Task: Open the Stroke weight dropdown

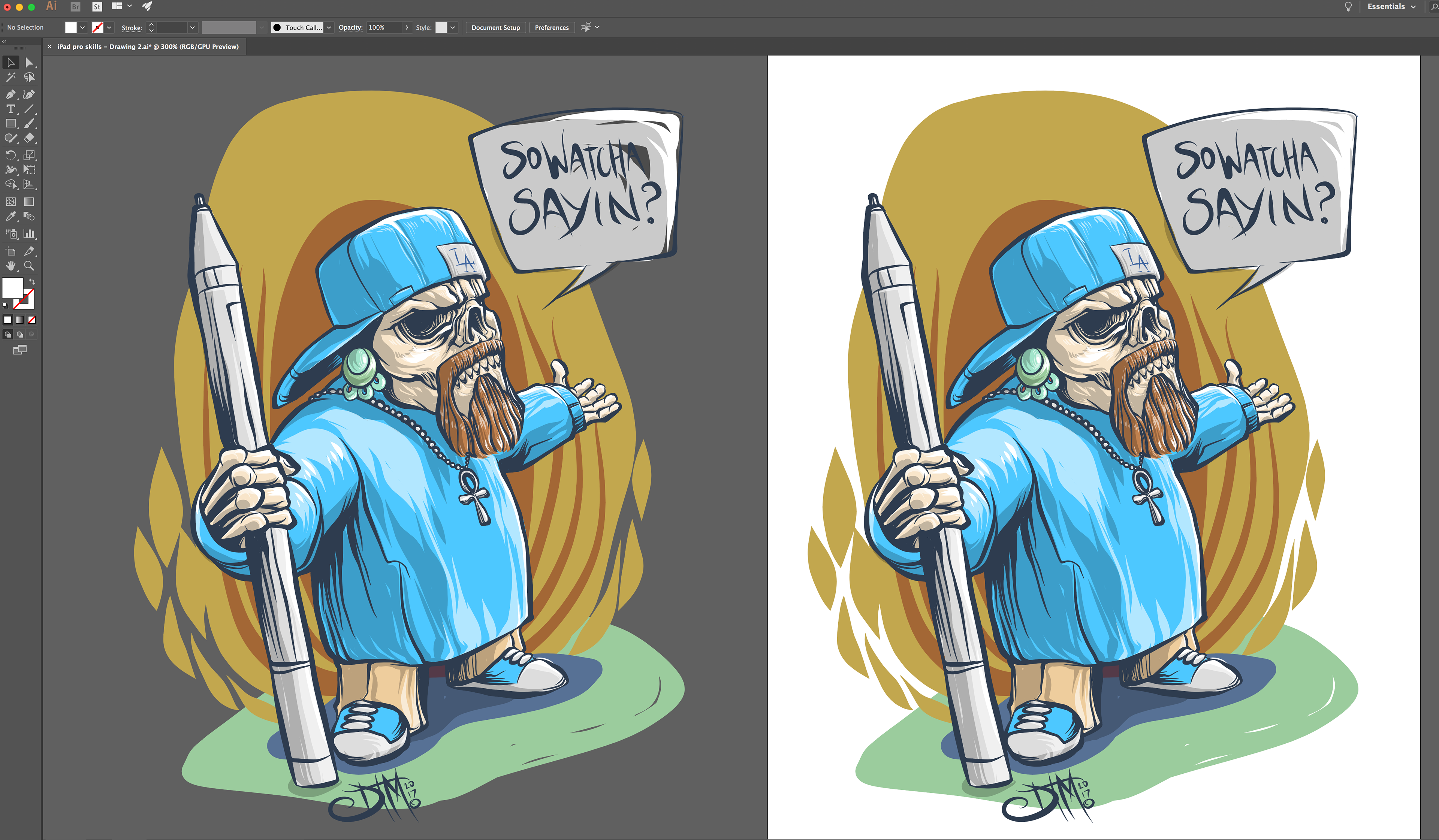Action: [x=193, y=27]
